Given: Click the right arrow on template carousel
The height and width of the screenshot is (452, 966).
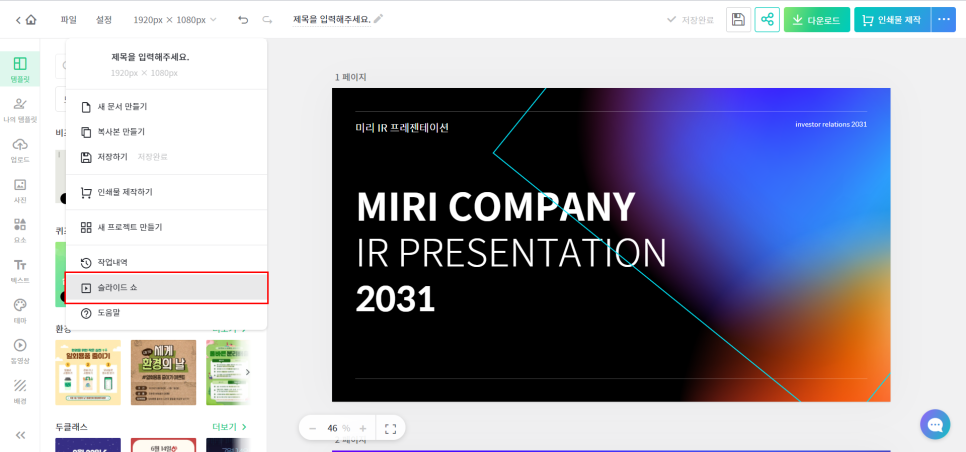Looking at the screenshot, I should [x=248, y=372].
